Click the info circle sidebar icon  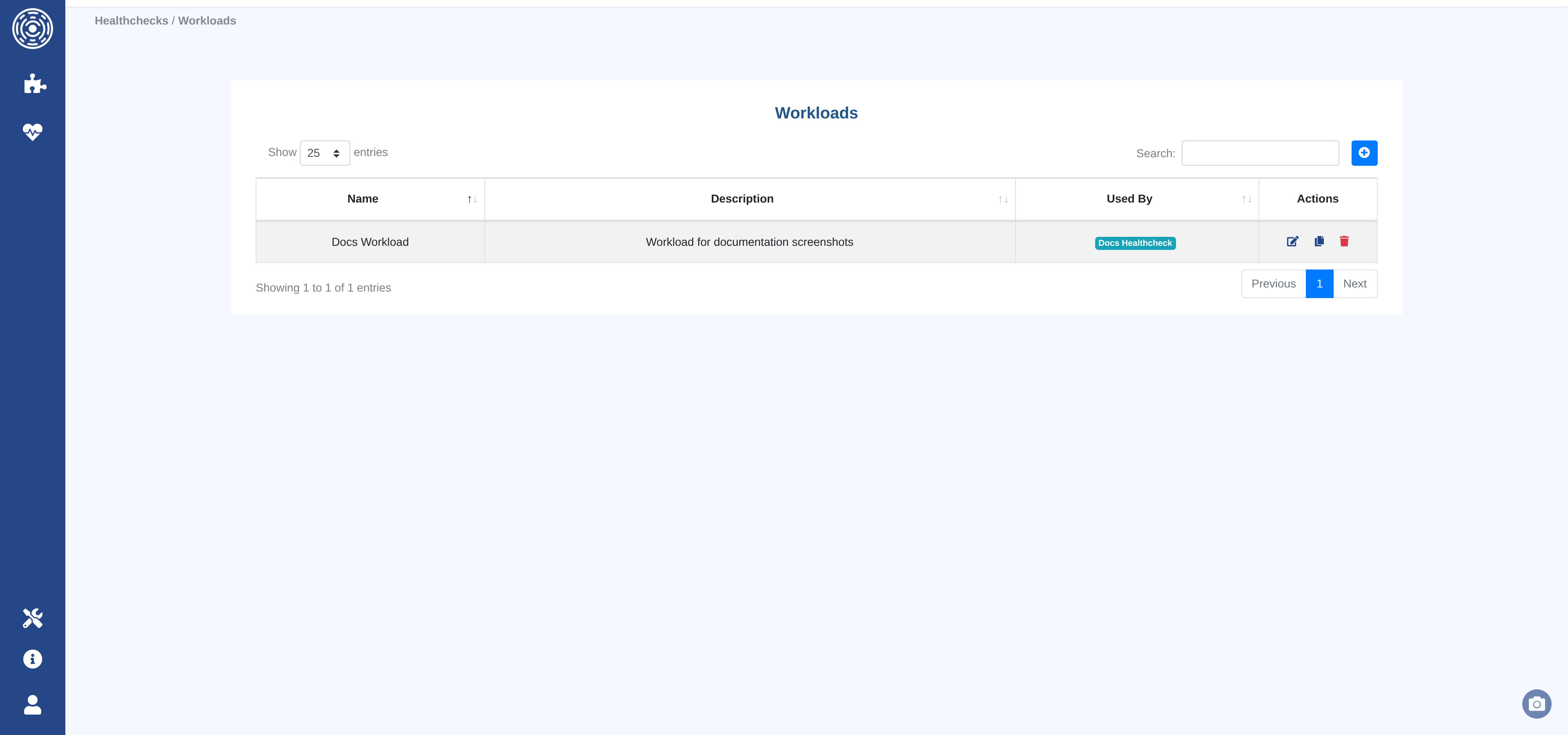coord(32,659)
